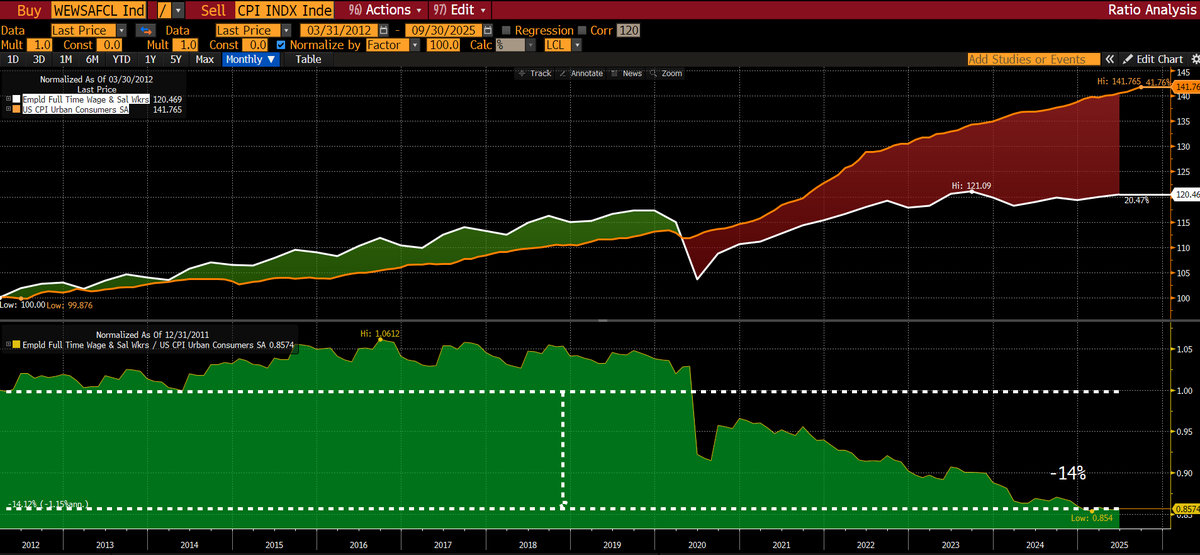Open the 97) Edit menu
This screenshot has height=555, width=1200.
(x=458, y=9)
